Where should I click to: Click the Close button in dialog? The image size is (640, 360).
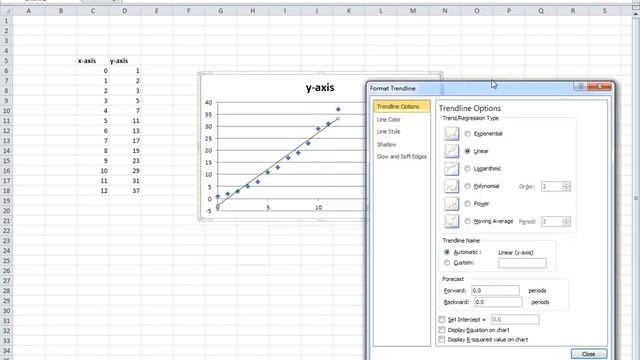click(x=589, y=354)
